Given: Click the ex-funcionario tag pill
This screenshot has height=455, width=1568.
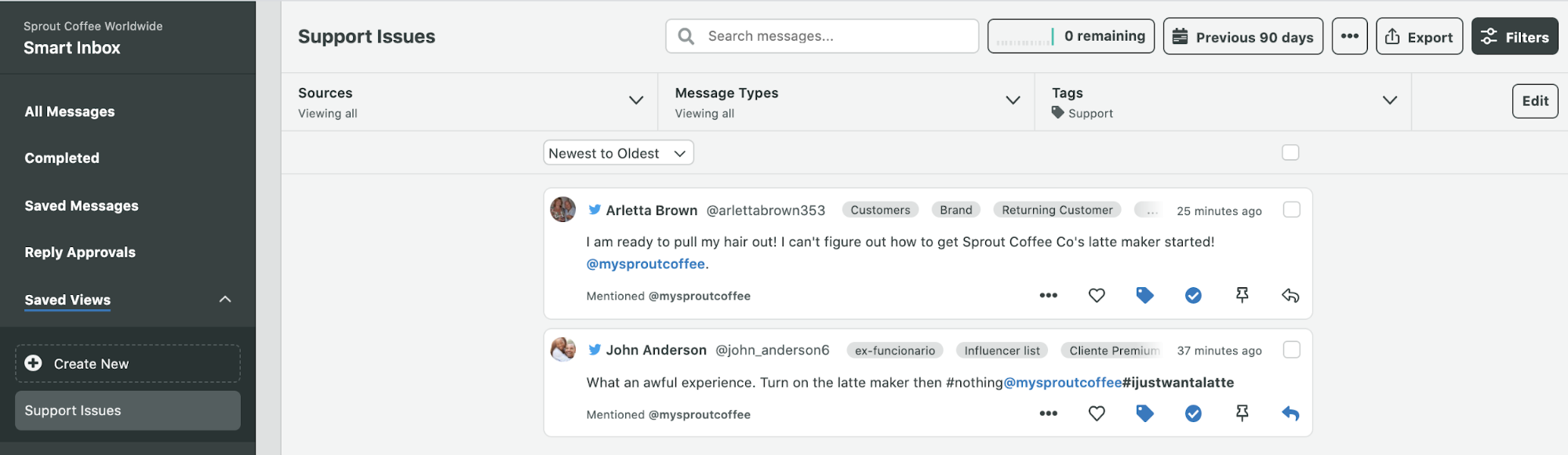Looking at the screenshot, I should [x=895, y=351].
